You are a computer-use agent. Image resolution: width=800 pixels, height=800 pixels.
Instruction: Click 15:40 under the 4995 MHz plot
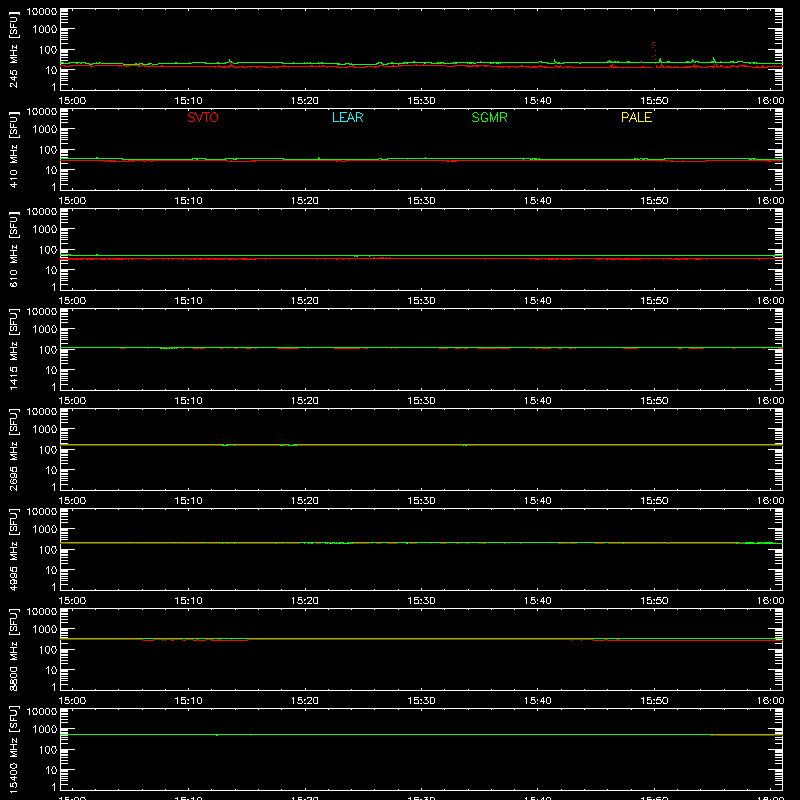pyautogui.click(x=538, y=601)
